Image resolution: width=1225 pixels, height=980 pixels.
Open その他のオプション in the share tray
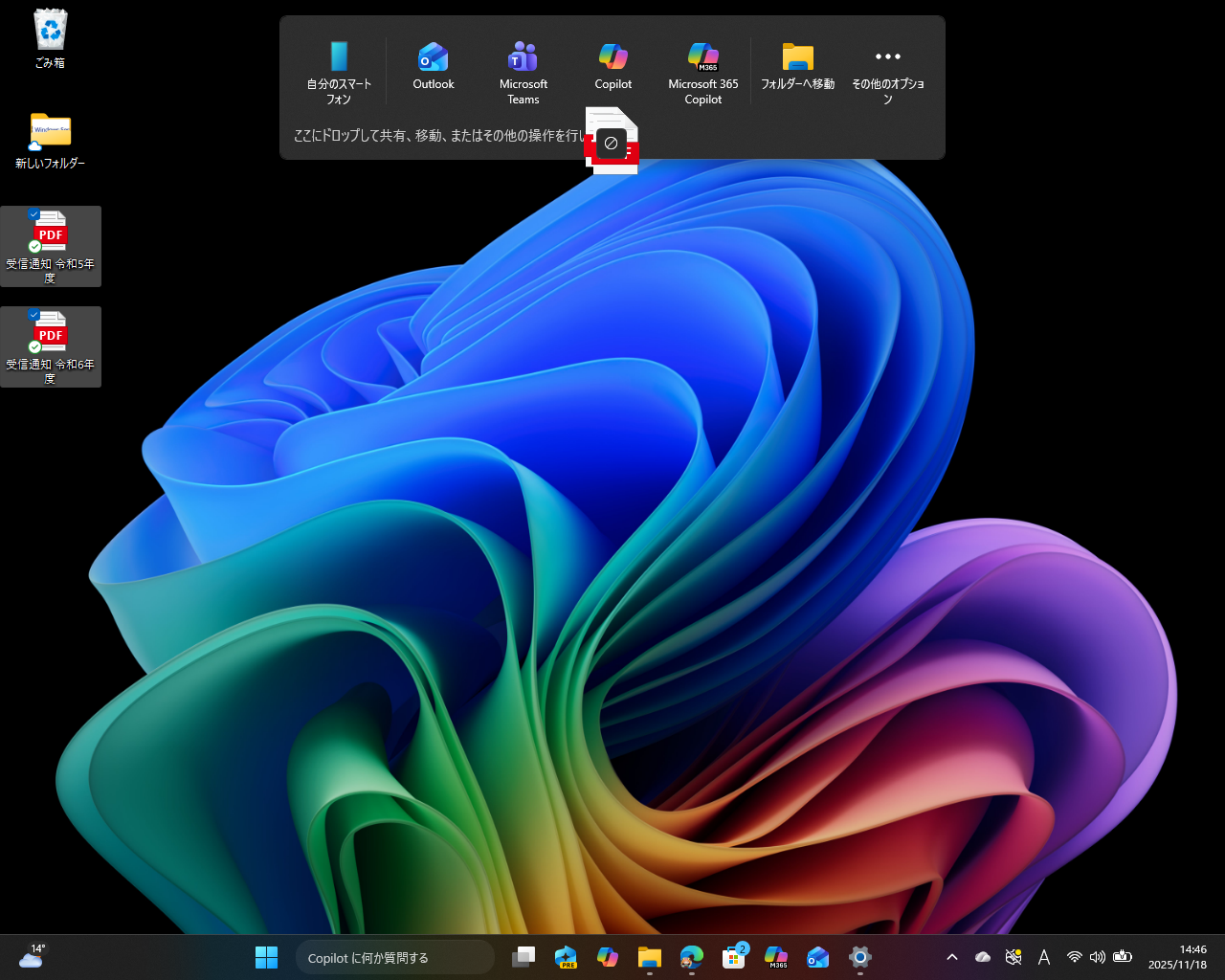[888, 72]
